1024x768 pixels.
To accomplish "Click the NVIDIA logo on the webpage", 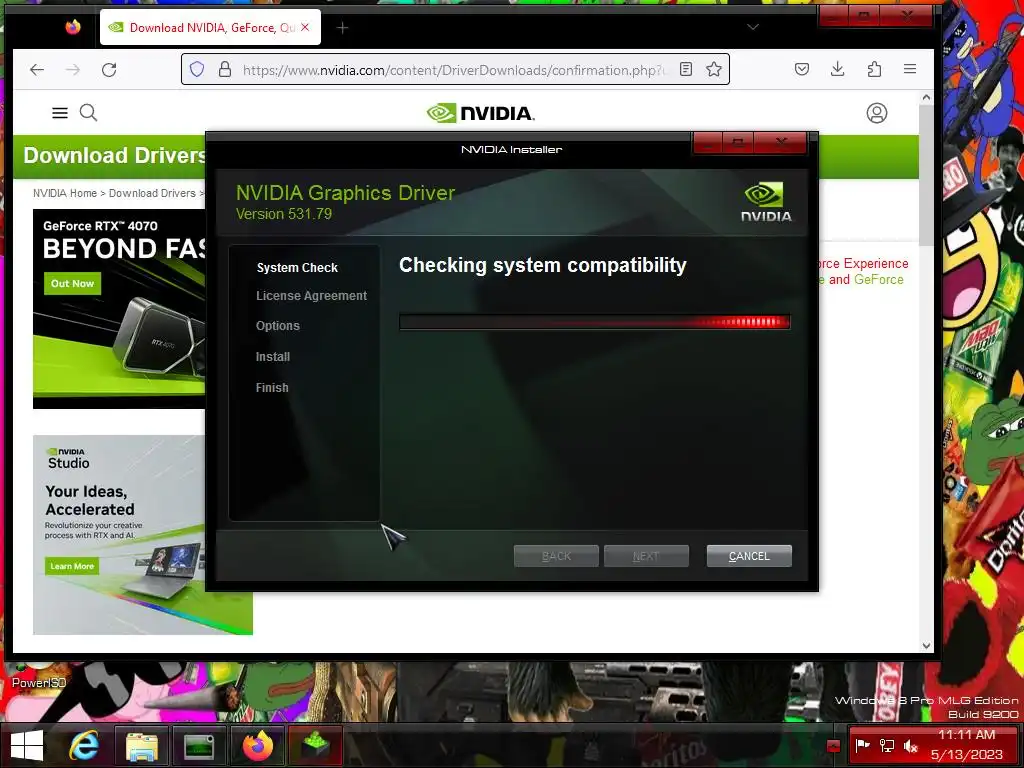I will point(481,113).
